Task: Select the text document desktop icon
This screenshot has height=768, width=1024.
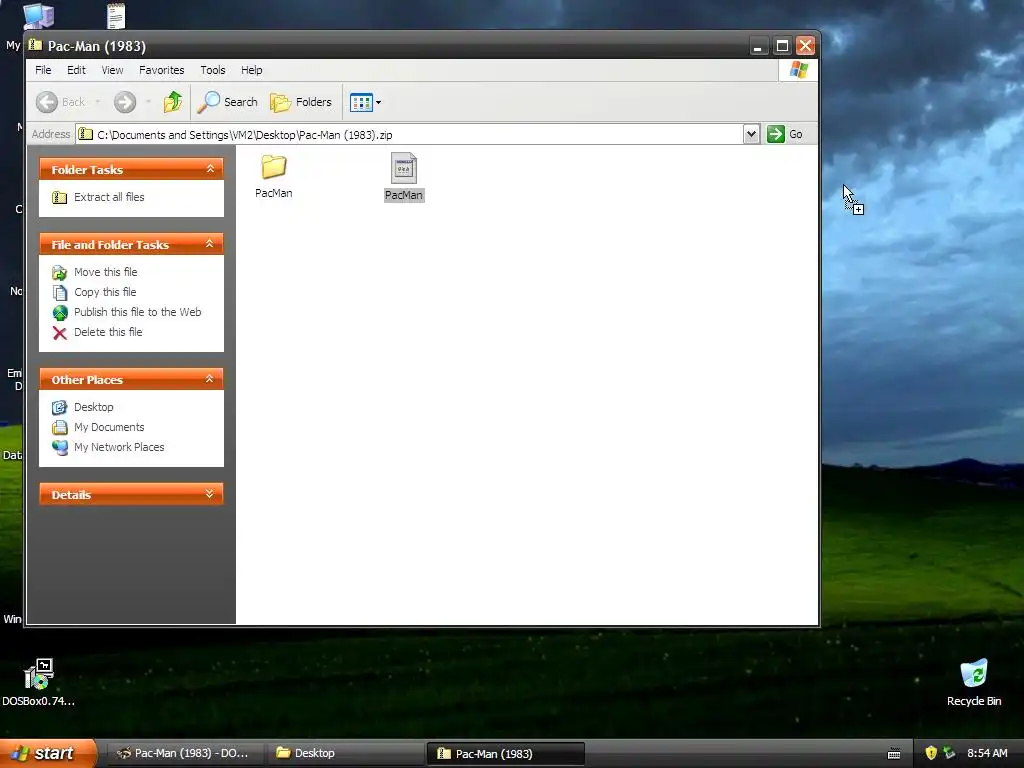Action: pos(116,16)
